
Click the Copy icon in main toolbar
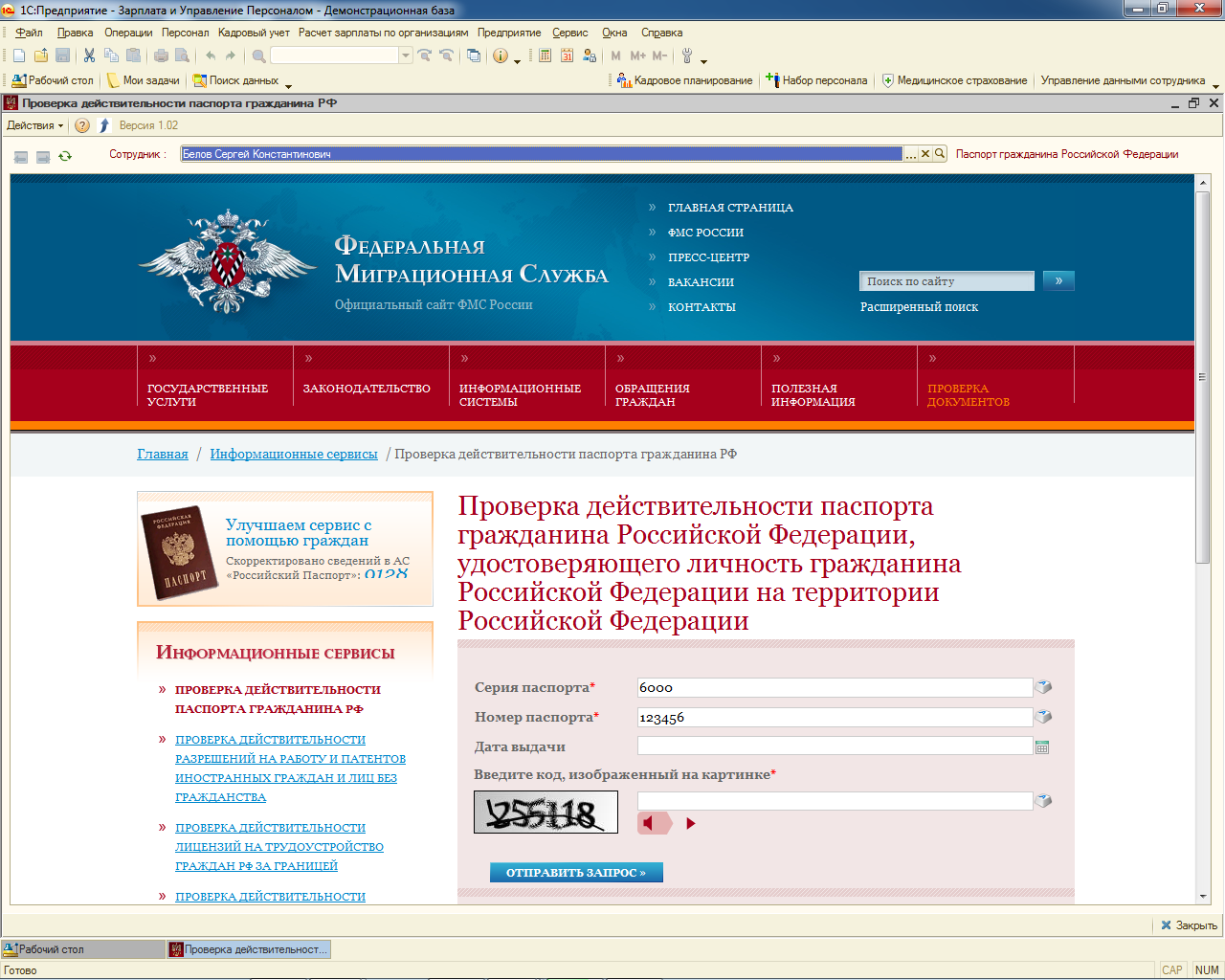tap(111, 56)
